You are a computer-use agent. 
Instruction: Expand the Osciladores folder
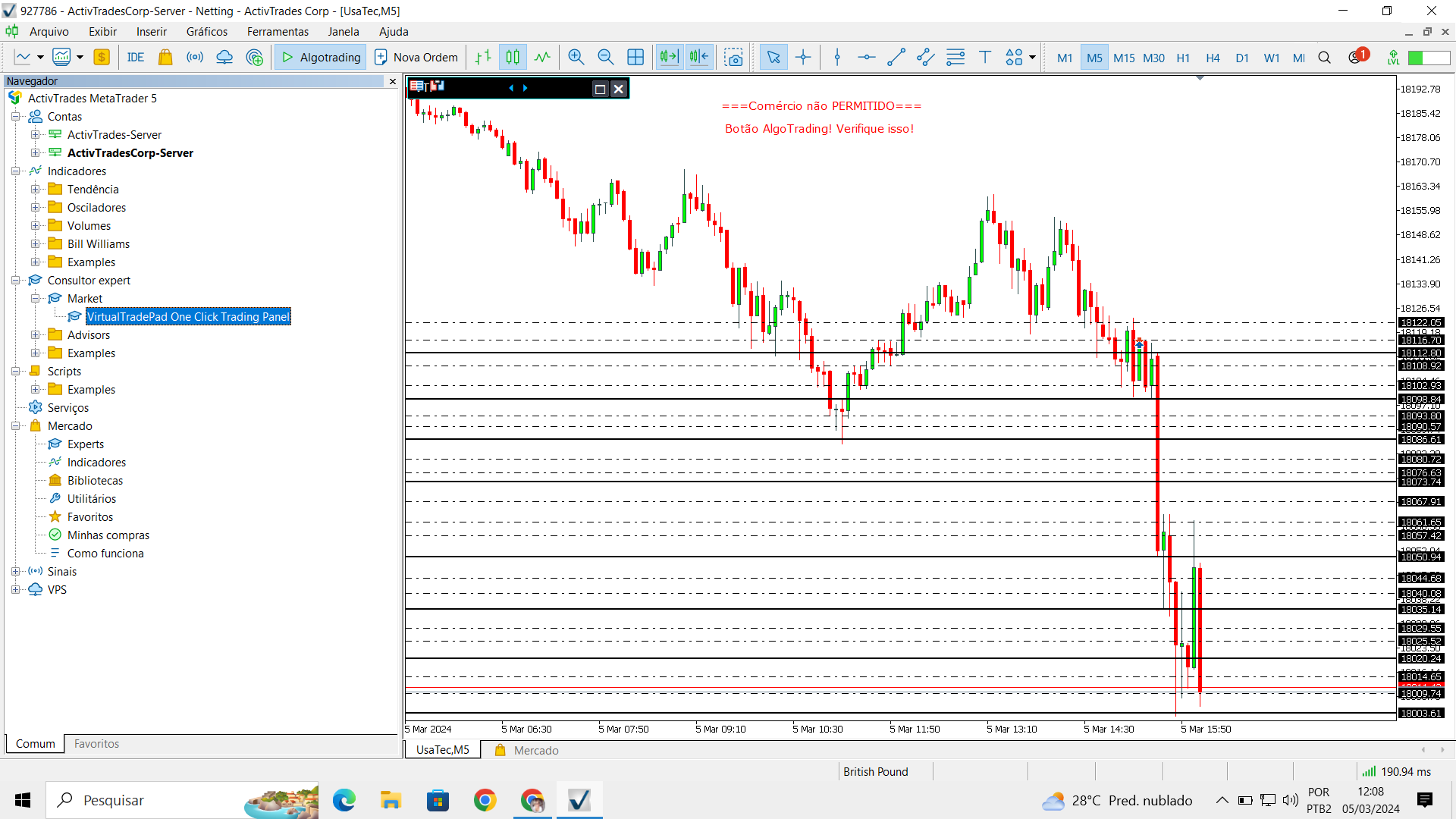(x=35, y=208)
